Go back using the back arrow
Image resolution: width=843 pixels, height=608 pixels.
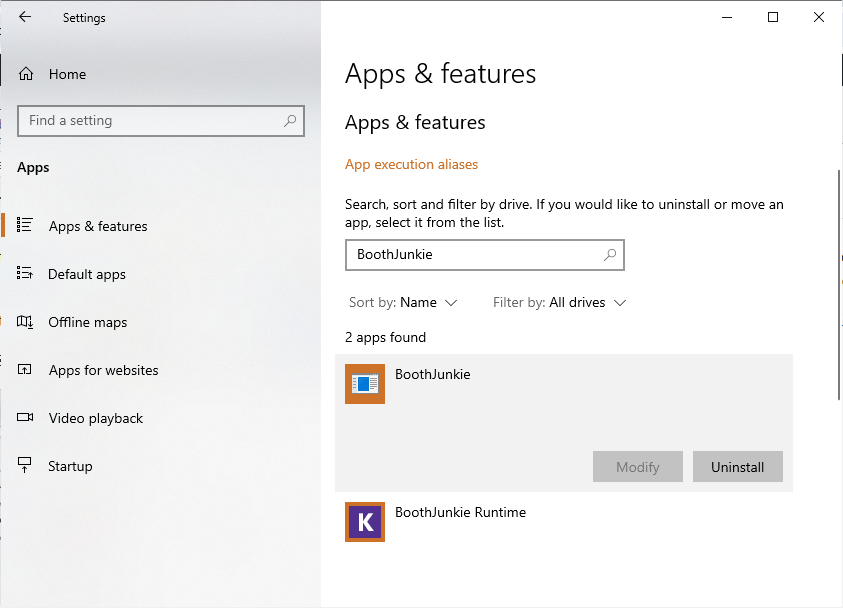(x=25, y=17)
